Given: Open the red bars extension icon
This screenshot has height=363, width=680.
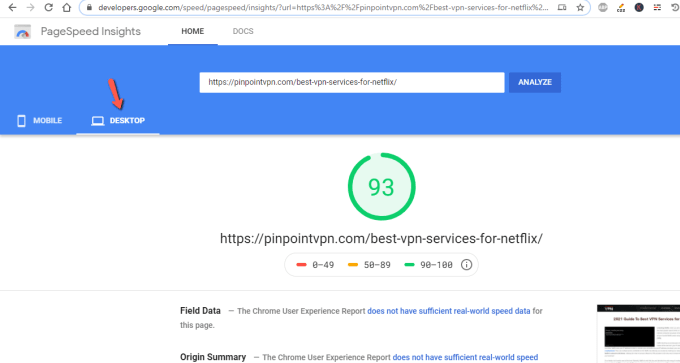Looking at the screenshot, I should point(657,7).
